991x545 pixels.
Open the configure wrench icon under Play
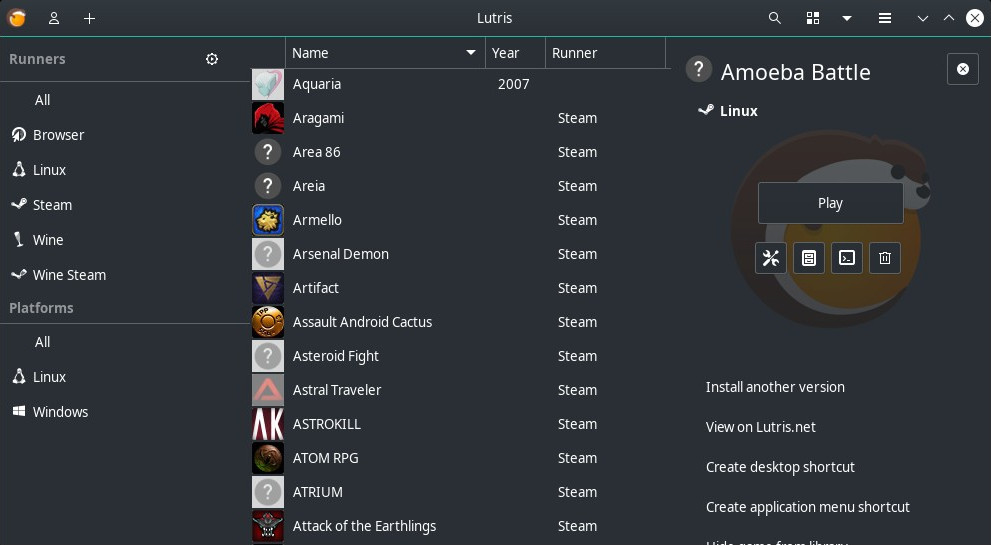pos(771,258)
